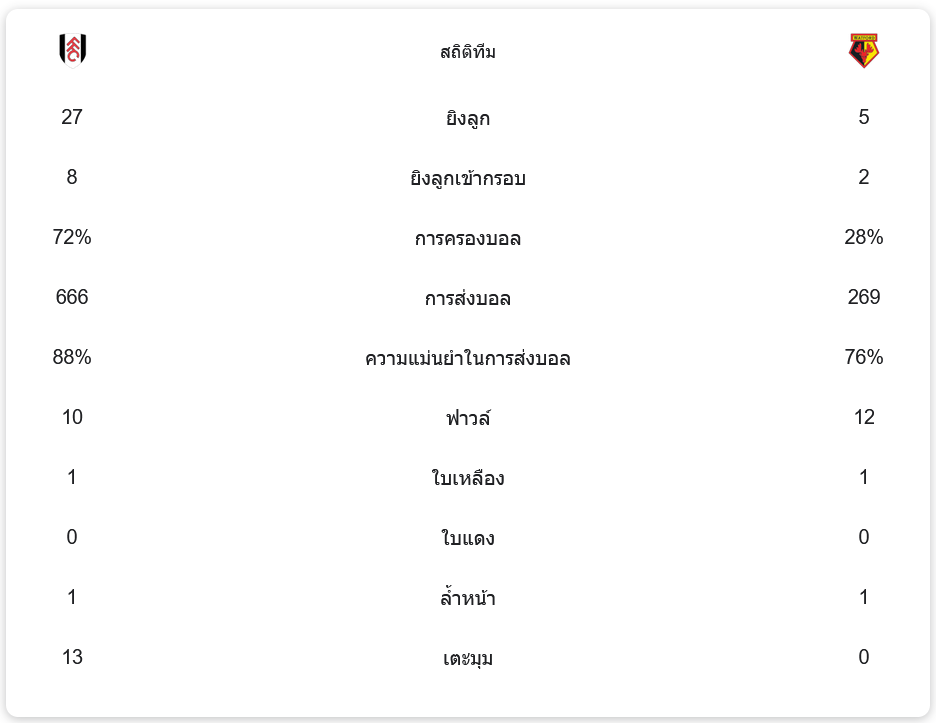Click the Watford club crest
This screenshot has width=936, height=723.
(863, 50)
